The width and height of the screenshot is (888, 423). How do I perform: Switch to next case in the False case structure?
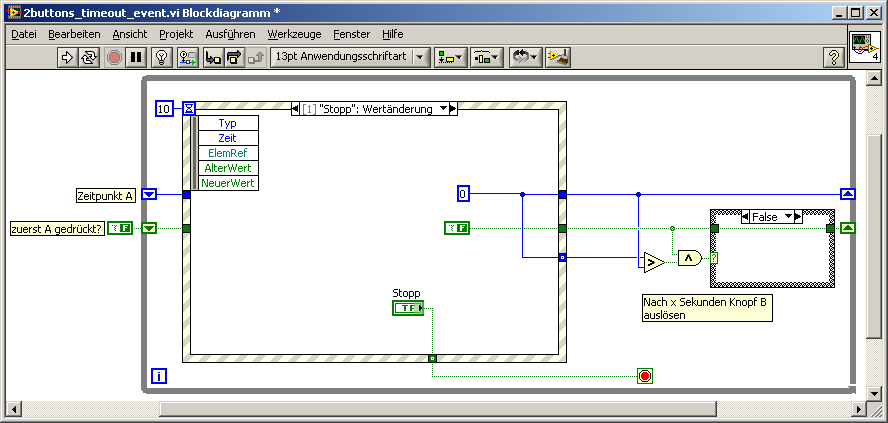pos(798,216)
